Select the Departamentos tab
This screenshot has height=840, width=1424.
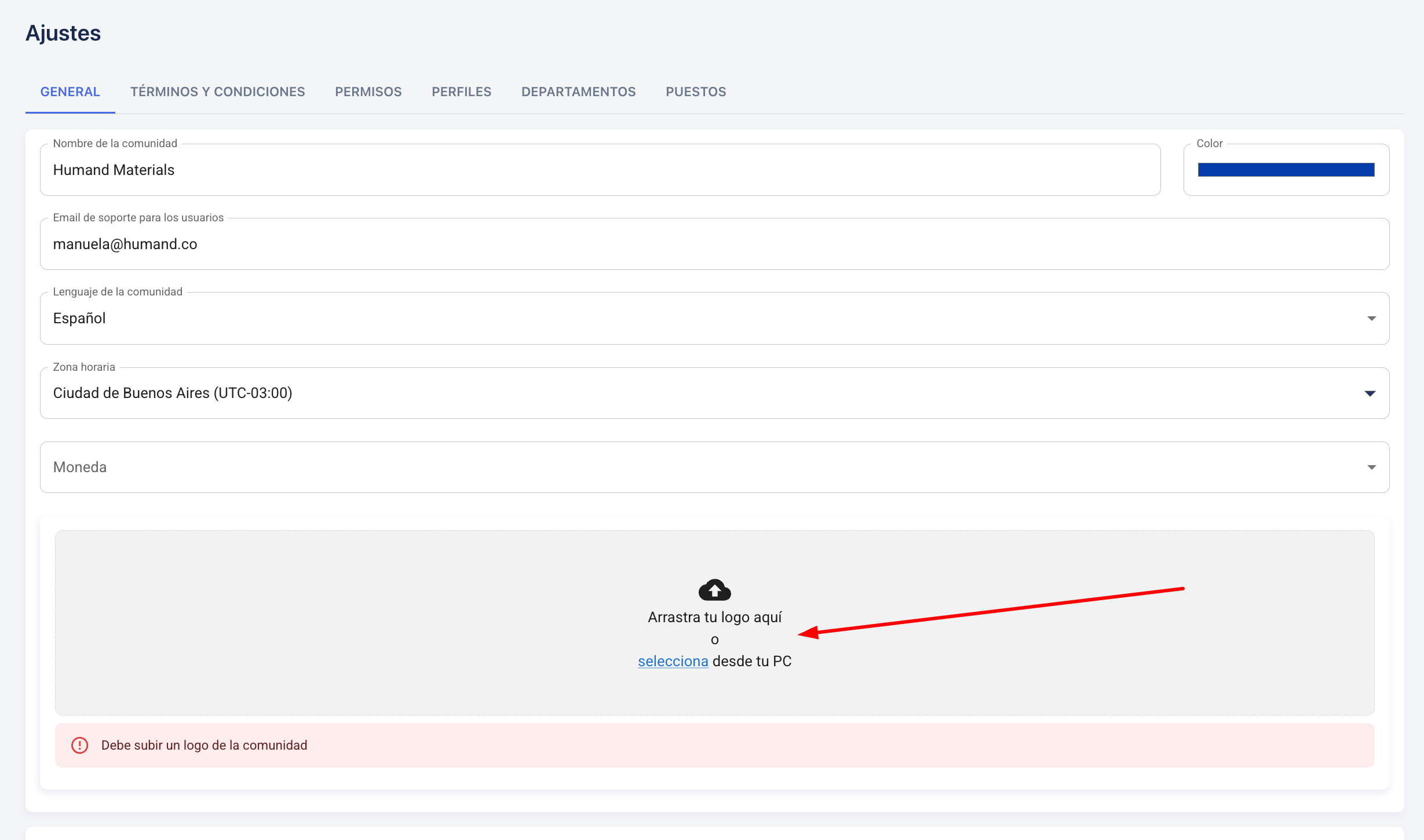[578, 92]
